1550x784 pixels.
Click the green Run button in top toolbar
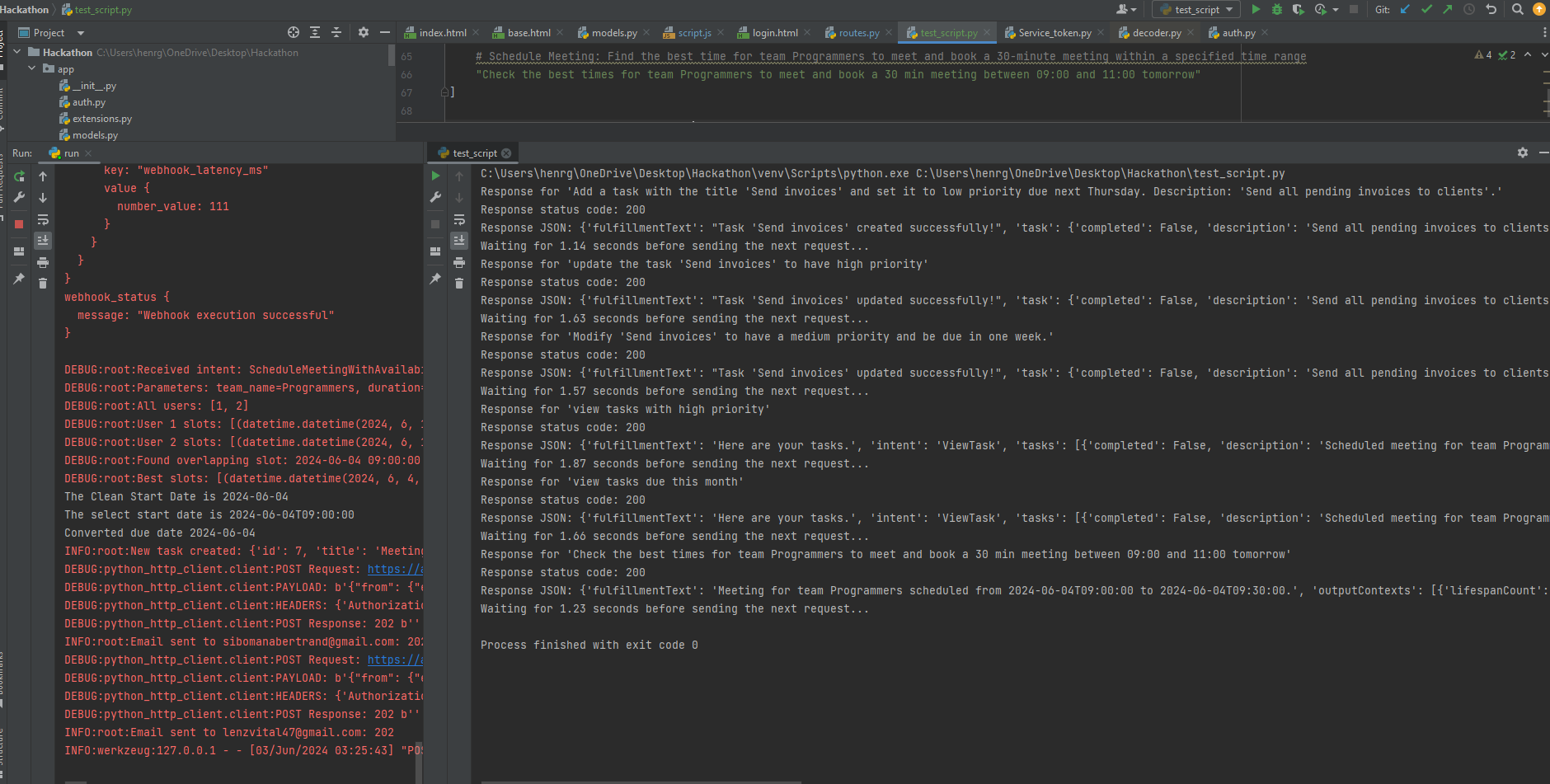1256,10
